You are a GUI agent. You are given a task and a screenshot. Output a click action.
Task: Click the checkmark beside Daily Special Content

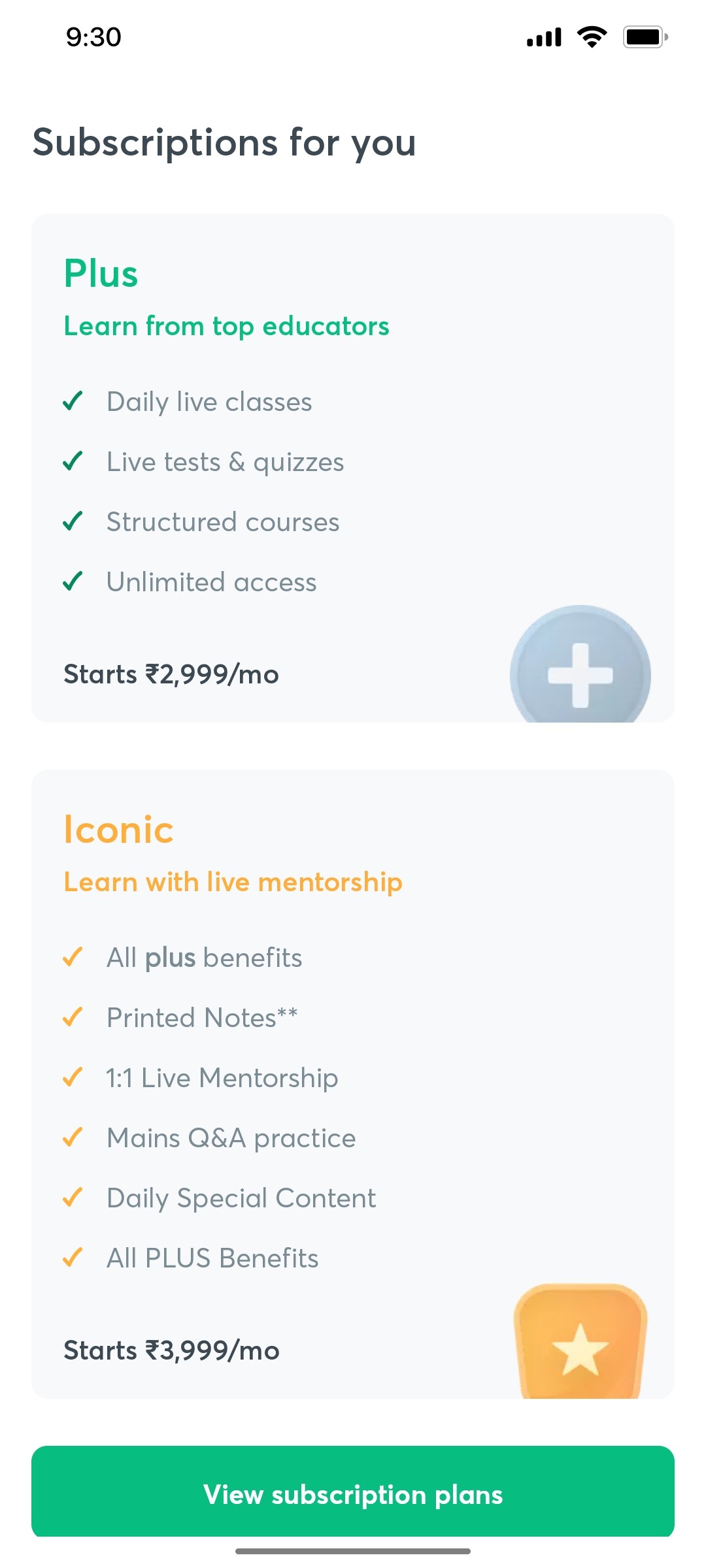(x=72, y=1198)
